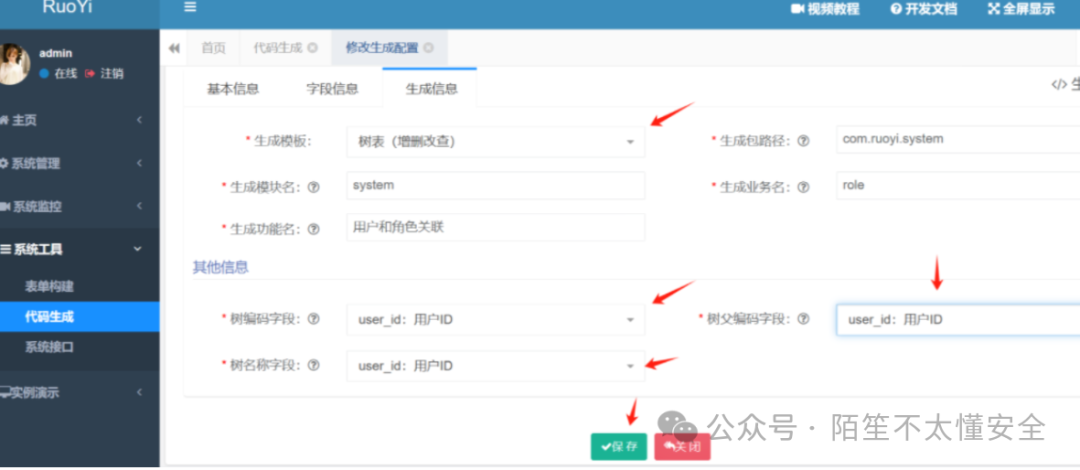Click the 生成包路径 input field
The height and width of the screenshot is (470, 1080).
[x=958, y=139]
